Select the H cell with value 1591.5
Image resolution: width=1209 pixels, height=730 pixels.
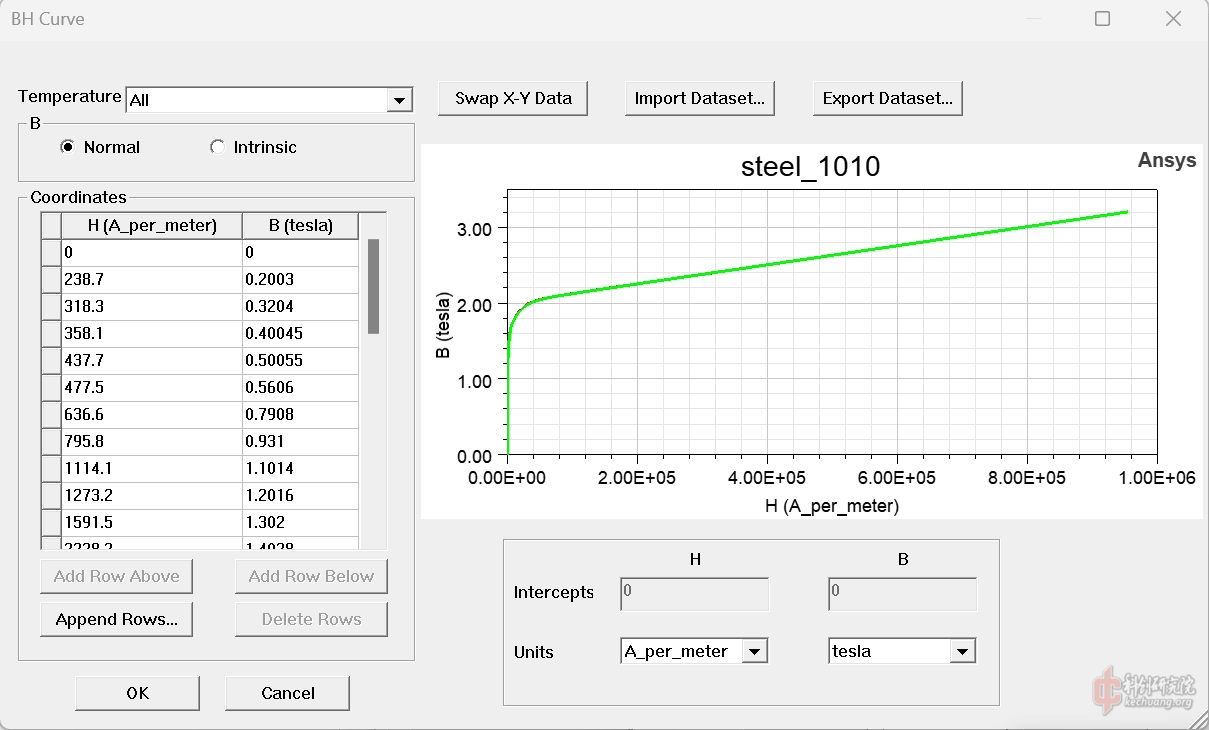click(x=152, y=522)
